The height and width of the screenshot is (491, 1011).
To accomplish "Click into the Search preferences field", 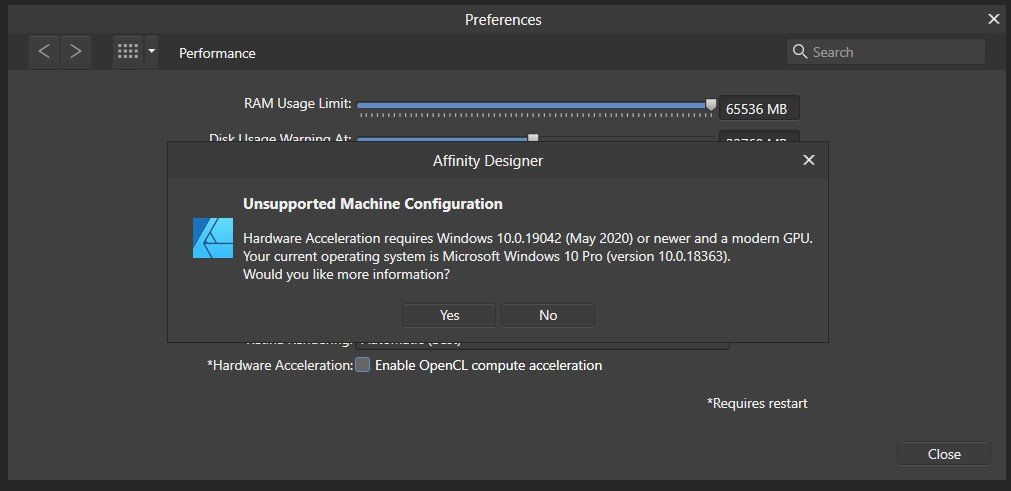I will [885, 52].
